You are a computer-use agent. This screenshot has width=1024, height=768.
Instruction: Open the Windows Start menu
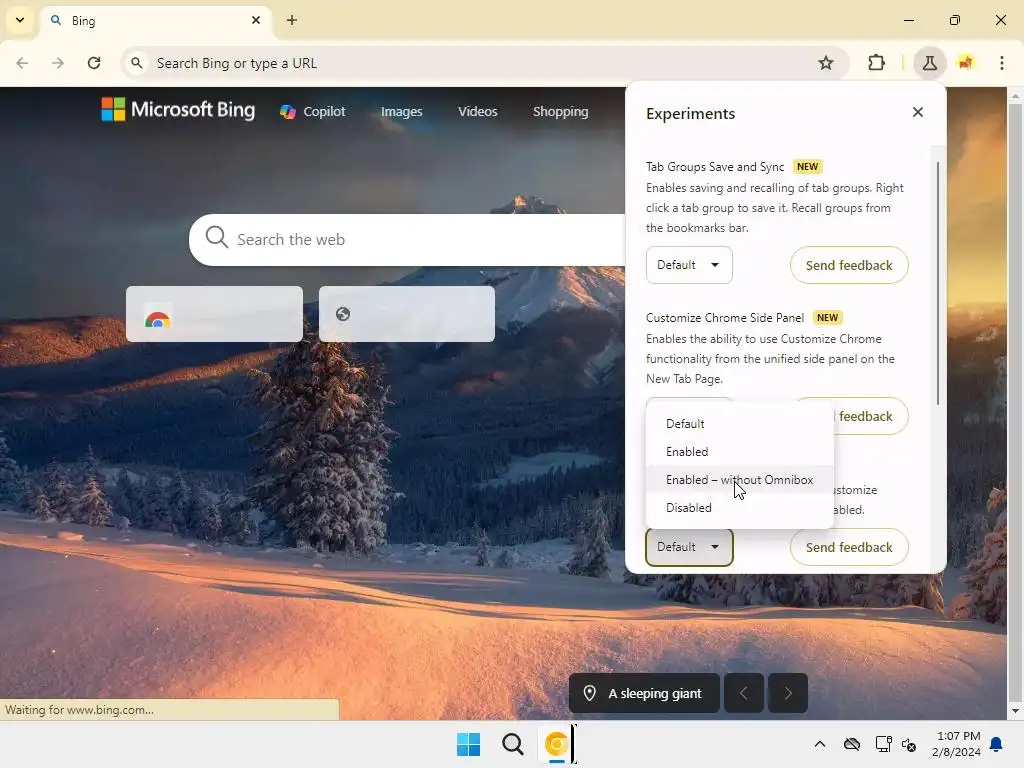click(468, 744)
